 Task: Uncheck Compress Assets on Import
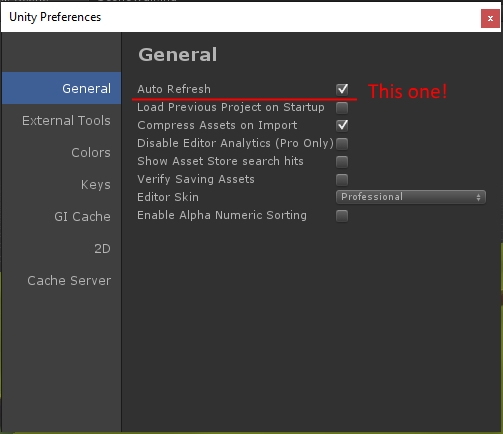(x=342, y=126)
